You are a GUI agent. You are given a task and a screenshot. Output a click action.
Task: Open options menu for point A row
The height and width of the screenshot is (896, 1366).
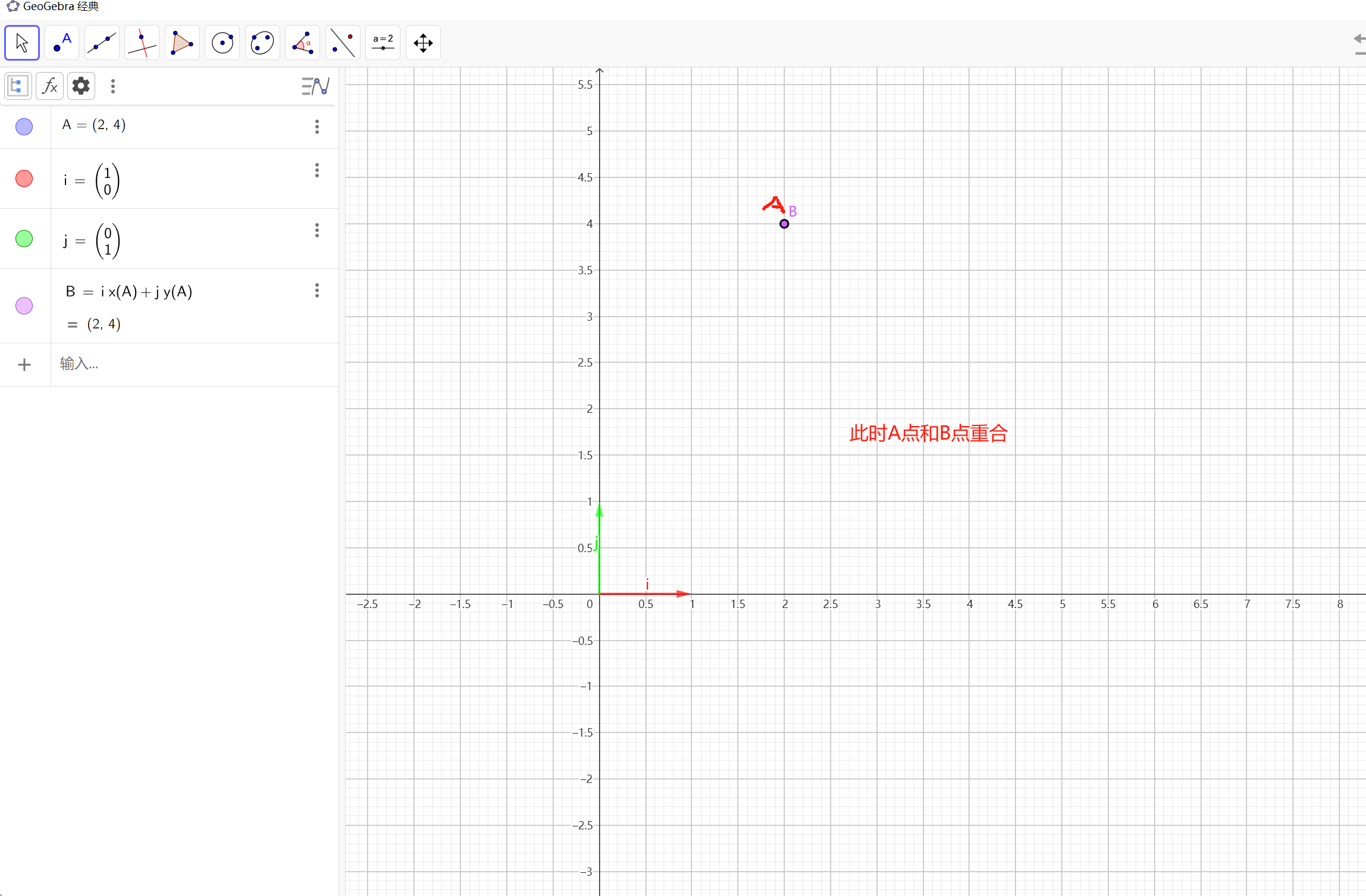pyautogui.click(x=317, y=126)
